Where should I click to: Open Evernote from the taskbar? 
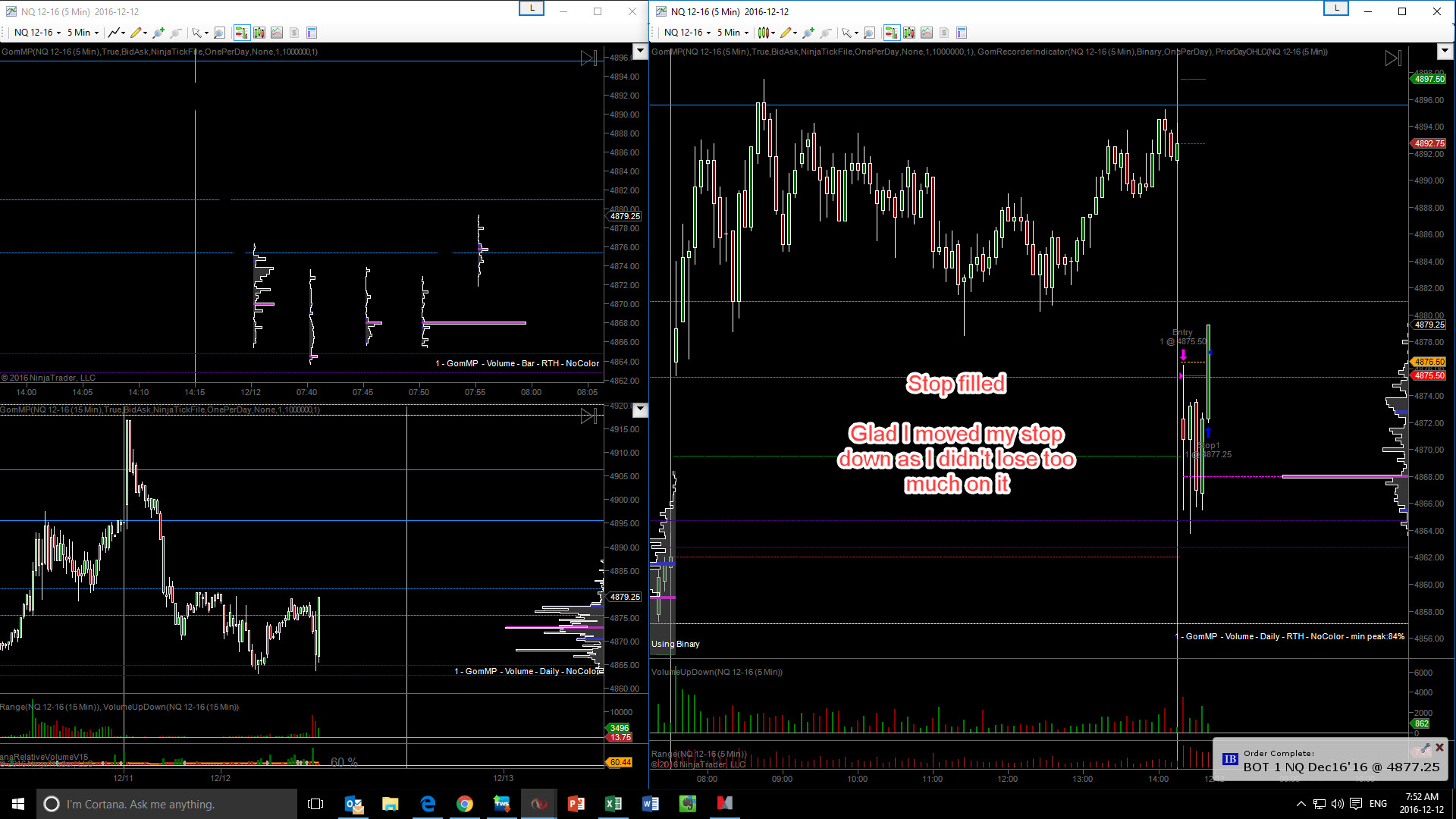[688, 804]
